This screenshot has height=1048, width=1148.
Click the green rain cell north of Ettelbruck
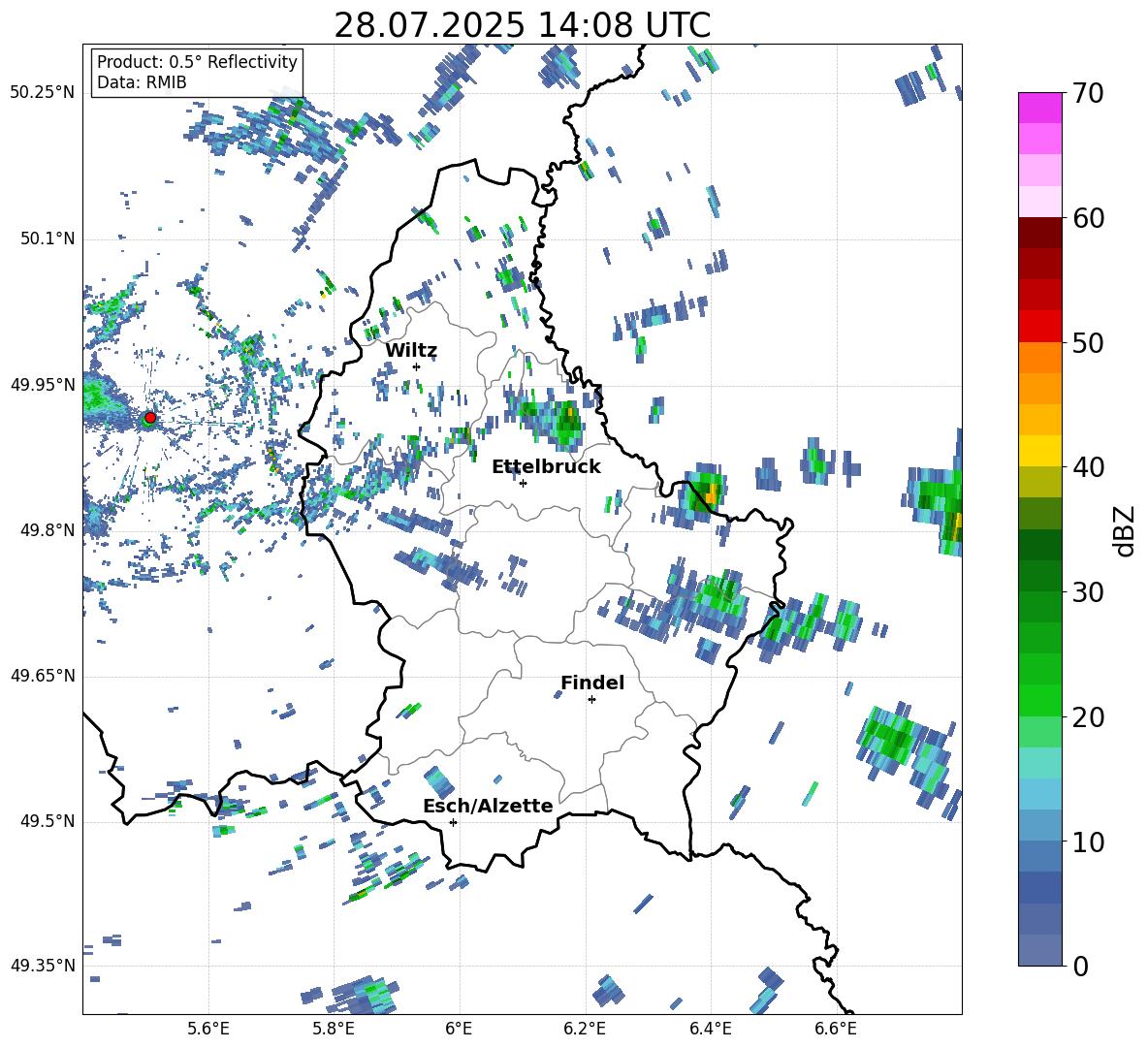(566, 423)
